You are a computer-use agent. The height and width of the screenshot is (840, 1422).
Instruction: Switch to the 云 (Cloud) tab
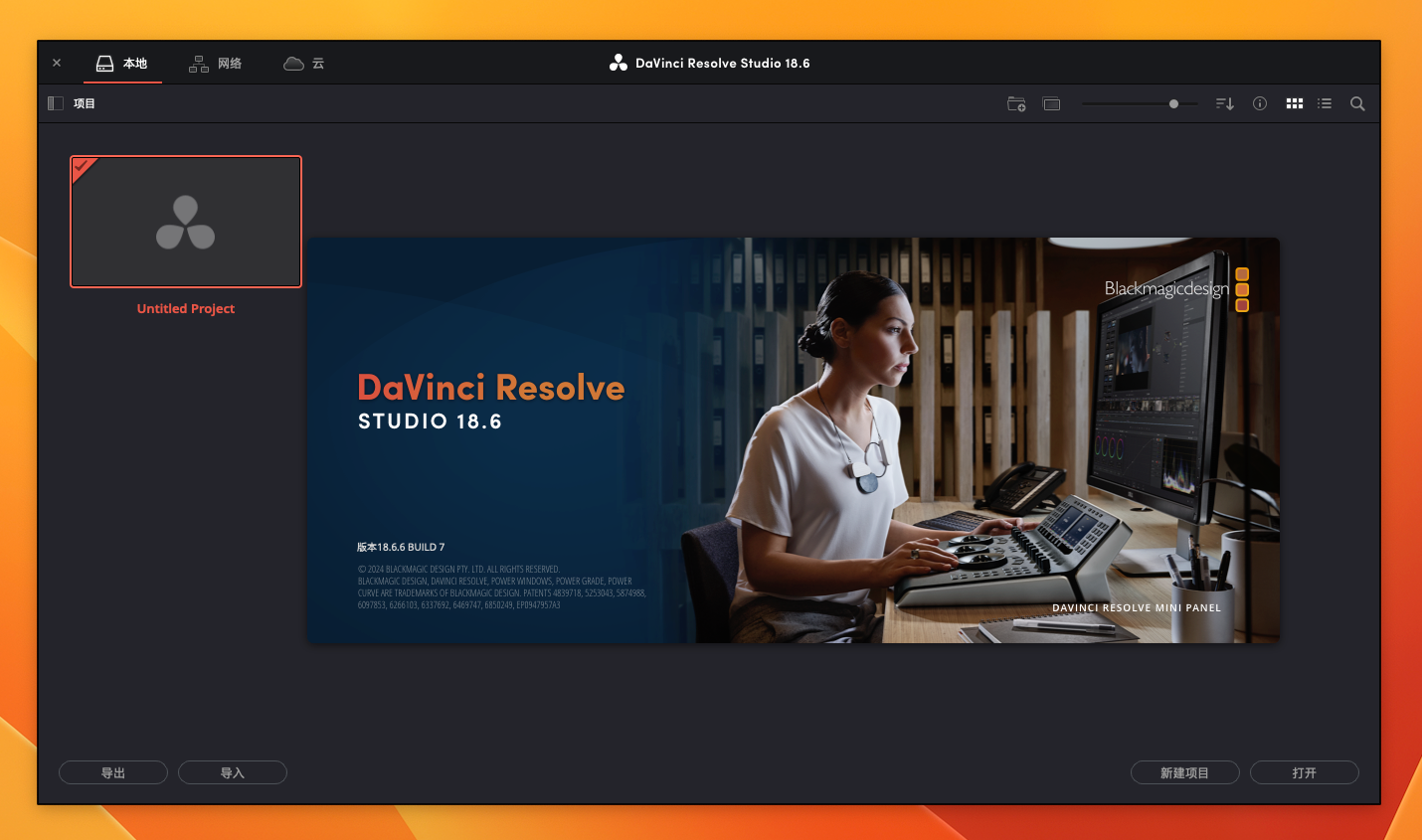pos(304,63)
